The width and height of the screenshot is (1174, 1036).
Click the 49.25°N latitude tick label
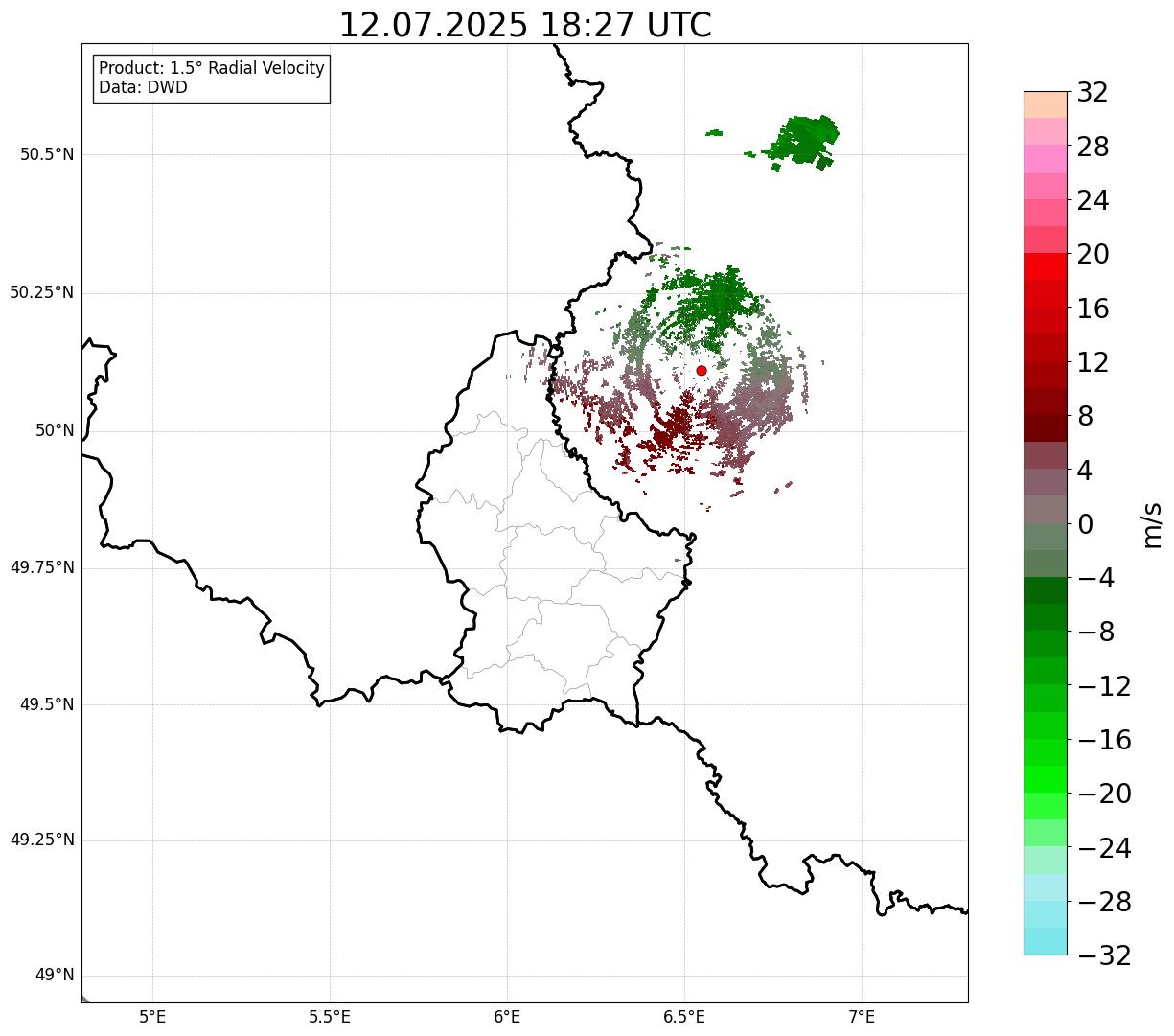pos(42,840)
